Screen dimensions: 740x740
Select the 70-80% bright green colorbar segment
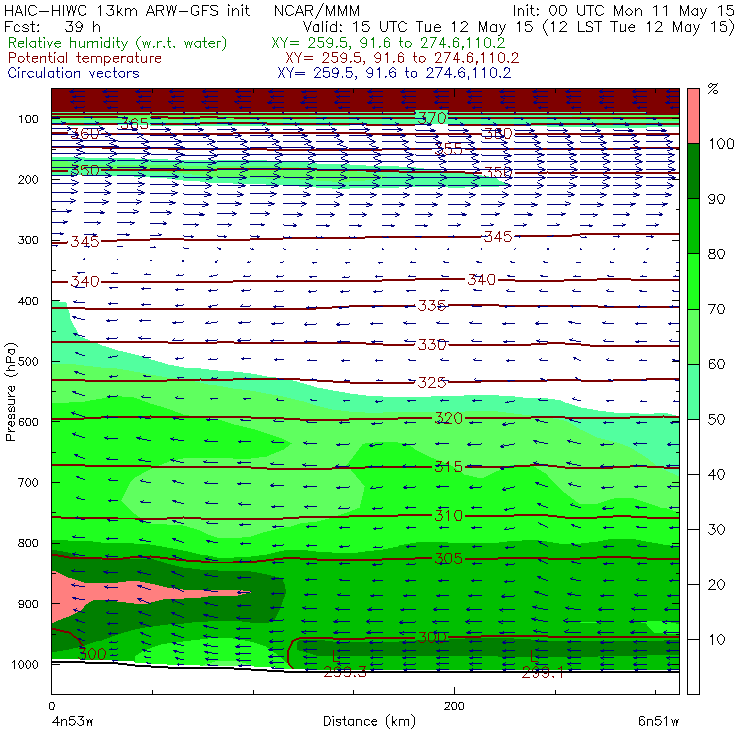pos(693,281)
